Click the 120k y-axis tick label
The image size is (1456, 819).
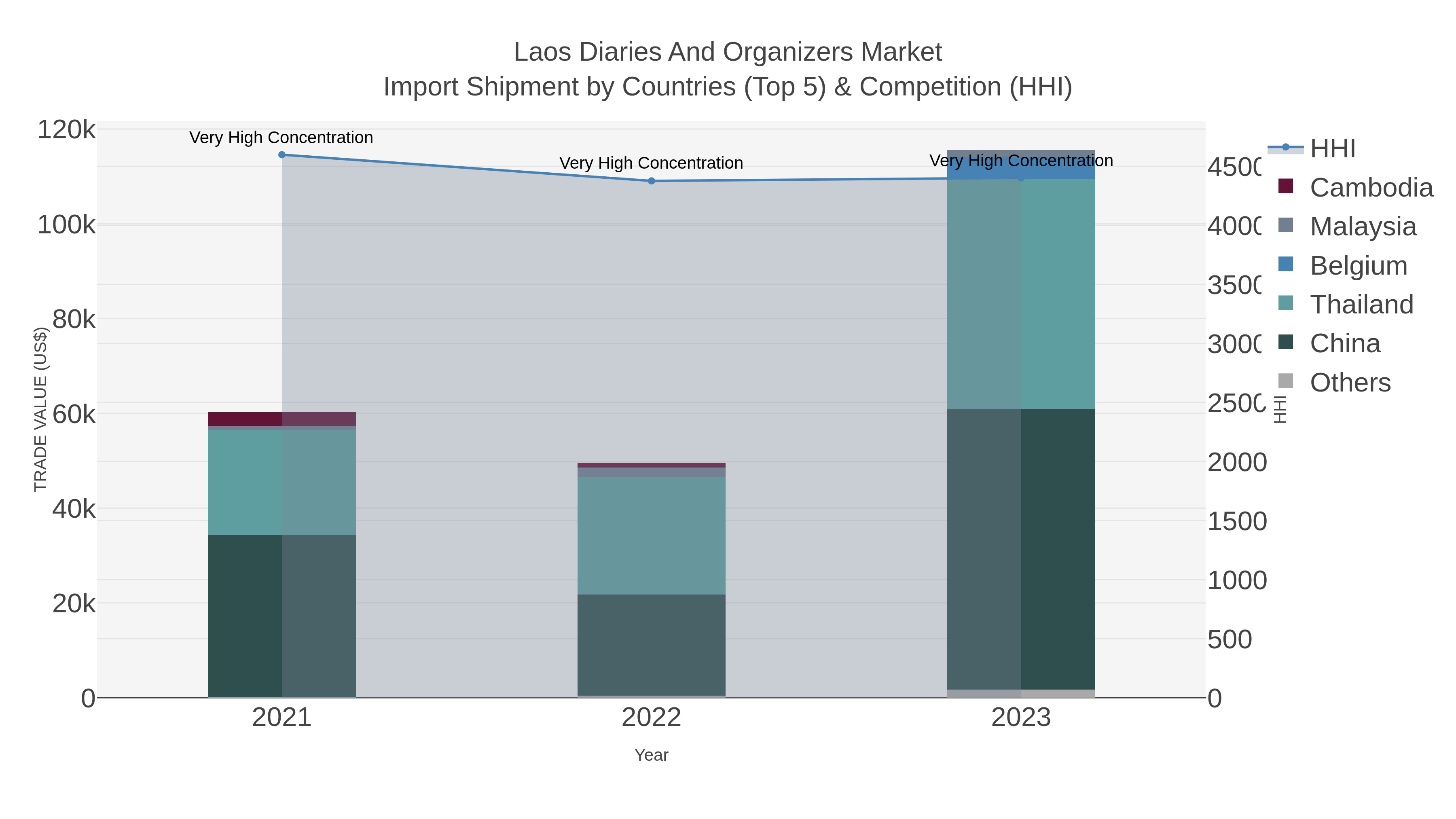[x=67, y=130]
